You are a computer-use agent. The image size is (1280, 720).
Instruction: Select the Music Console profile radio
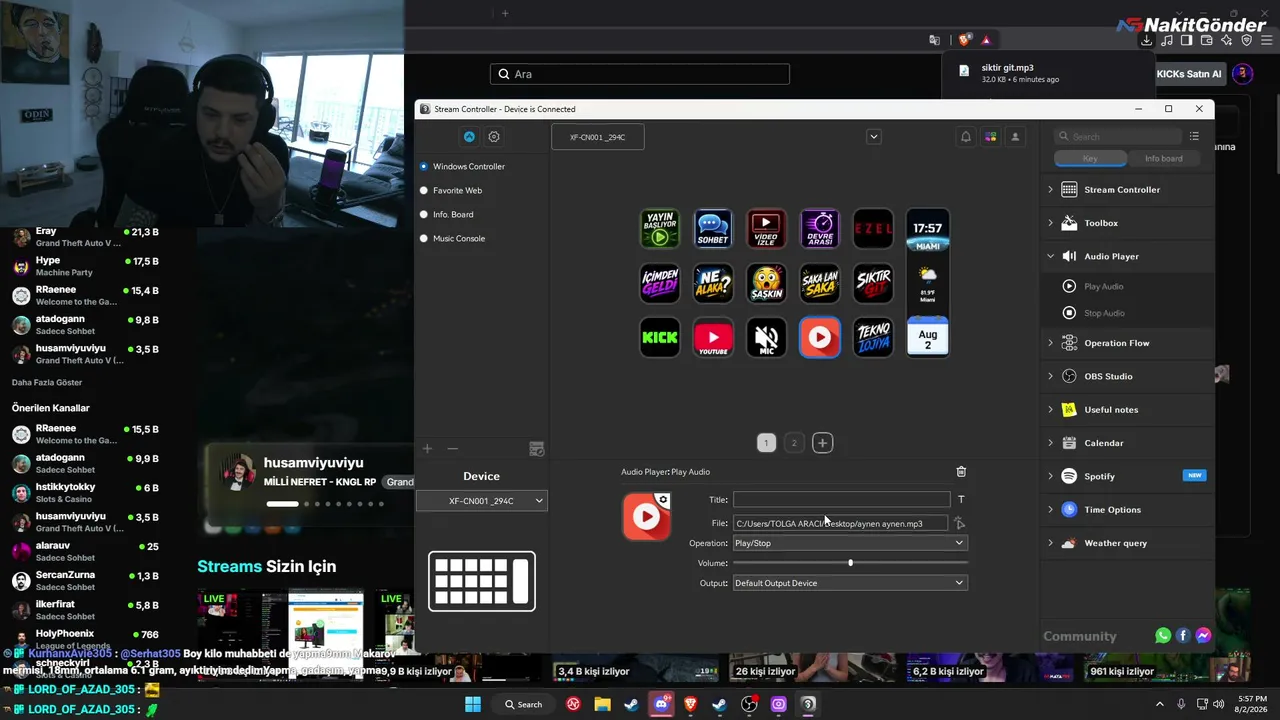click(424, 238)
